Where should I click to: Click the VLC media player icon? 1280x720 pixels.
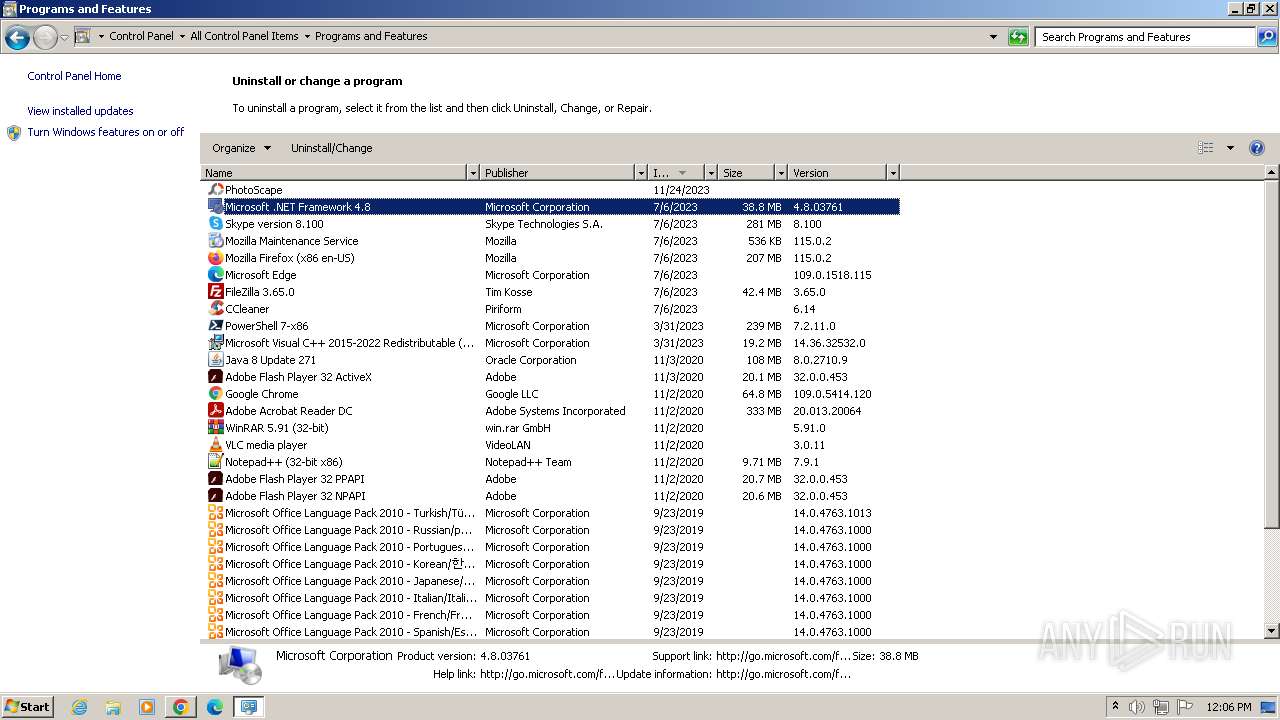click(x=215, y=445)
